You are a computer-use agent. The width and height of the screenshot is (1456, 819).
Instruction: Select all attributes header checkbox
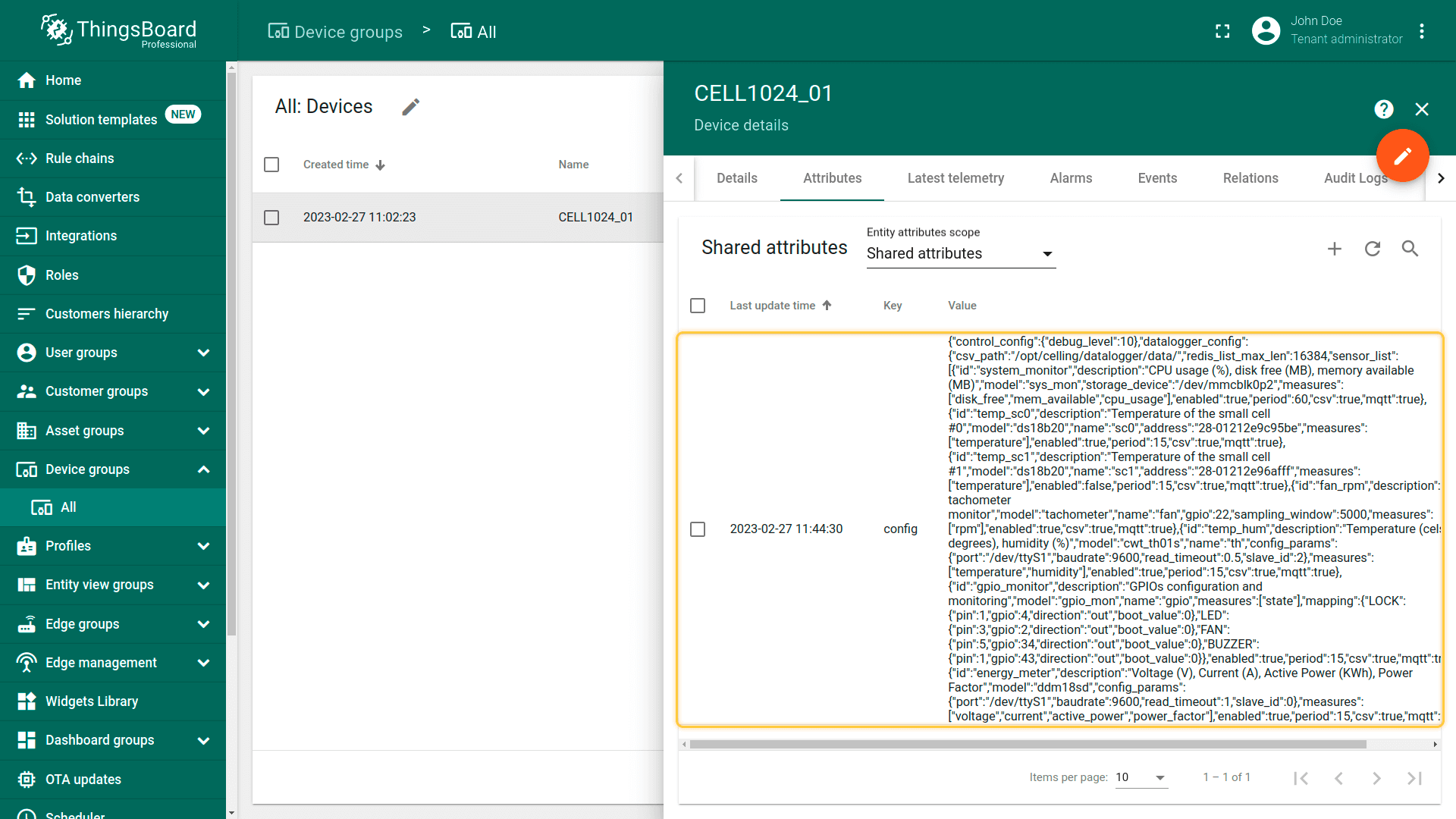(x=698, y=306)
